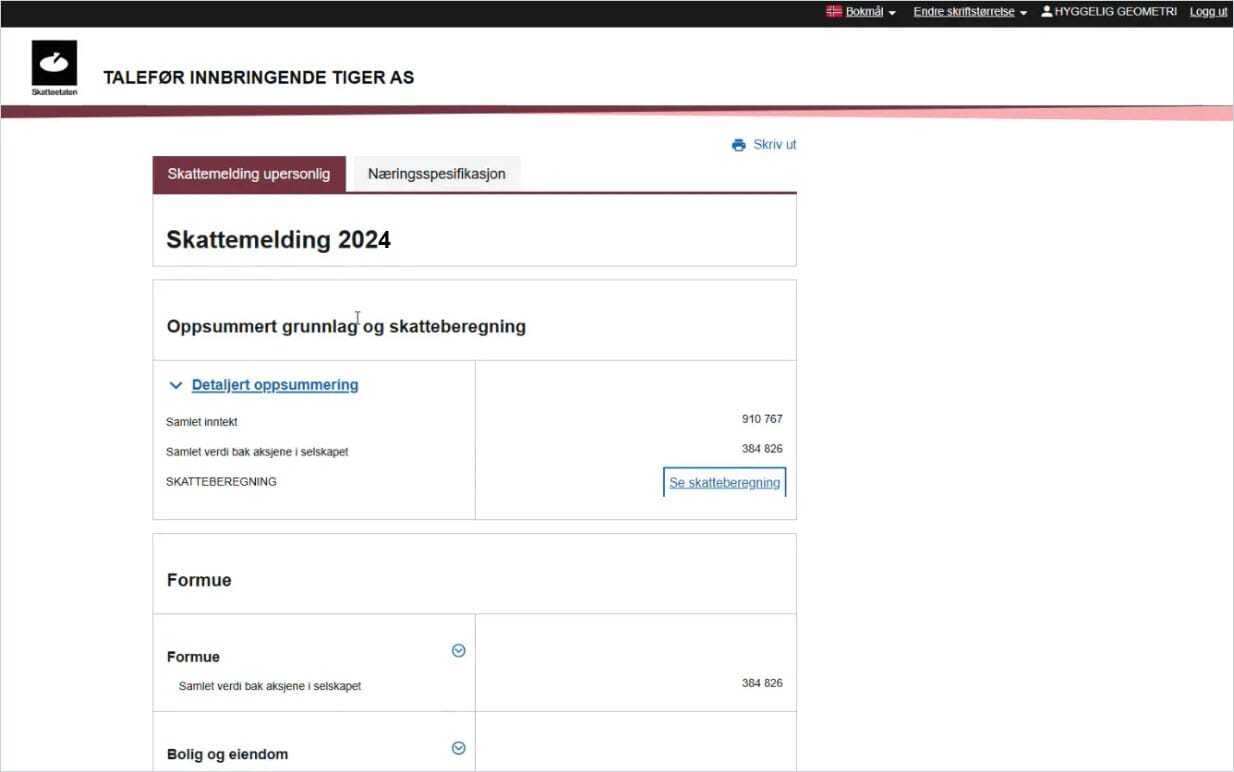Click the chevron next to Detaljert oppsummering
This screenshot has width=1234, height=772.
[x=176, y=384]
